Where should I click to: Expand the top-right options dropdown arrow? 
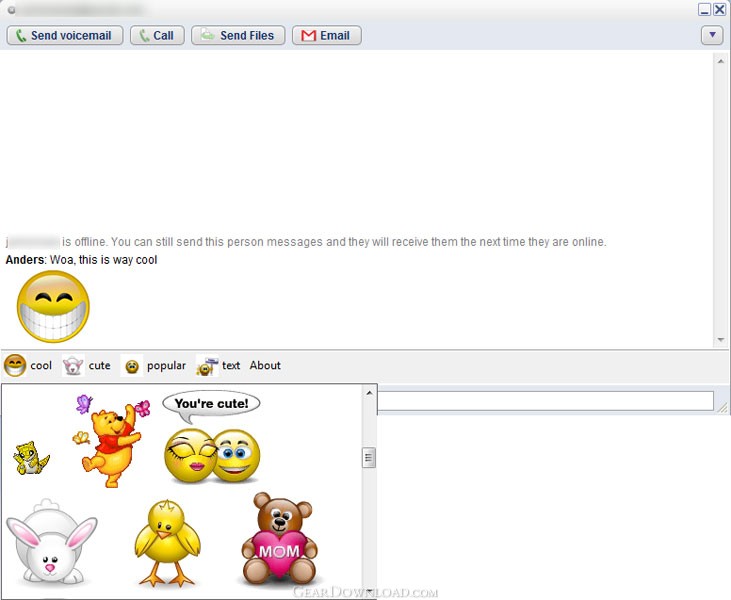coord(711,36)
